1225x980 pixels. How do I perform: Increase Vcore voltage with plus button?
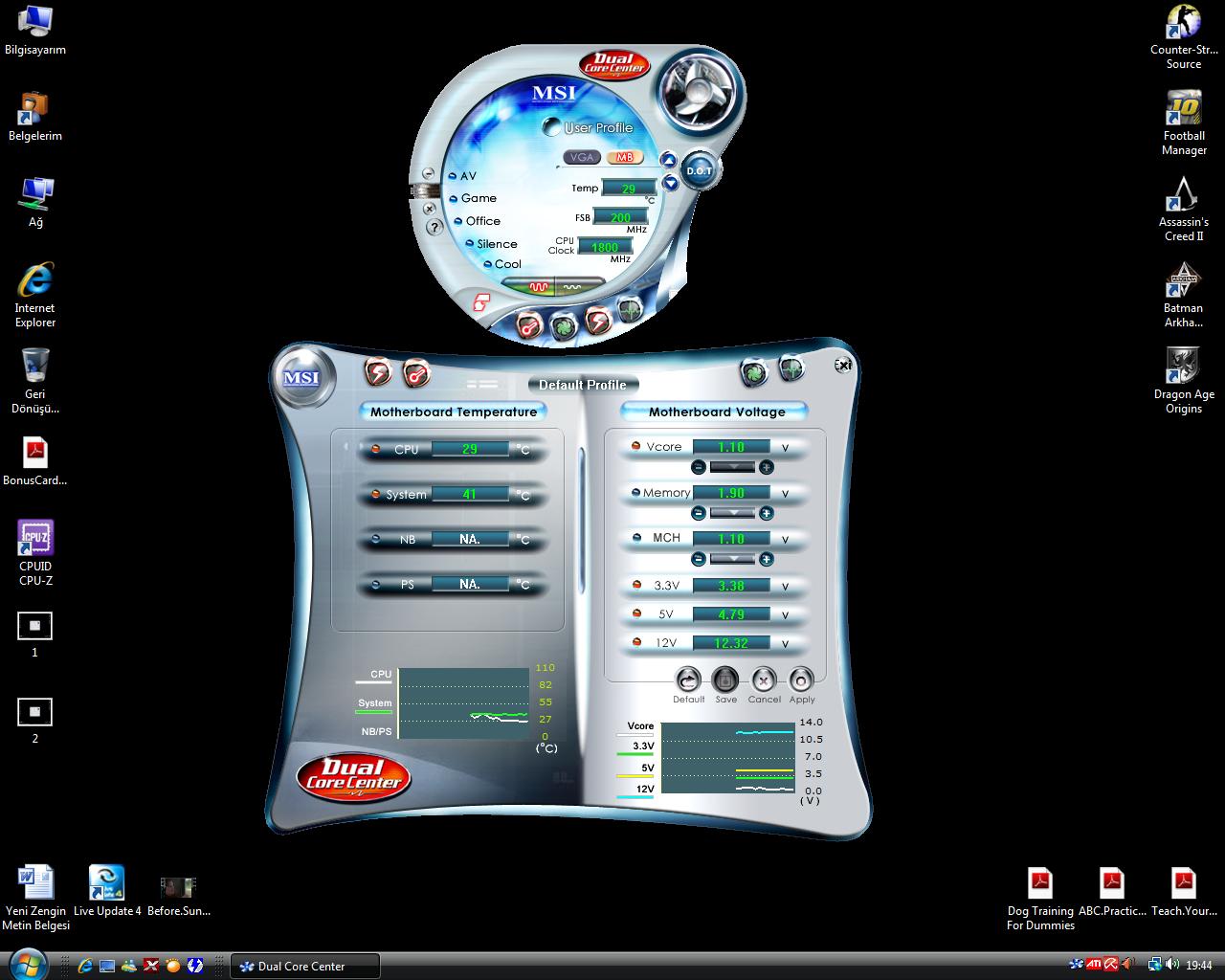(766, 467)
